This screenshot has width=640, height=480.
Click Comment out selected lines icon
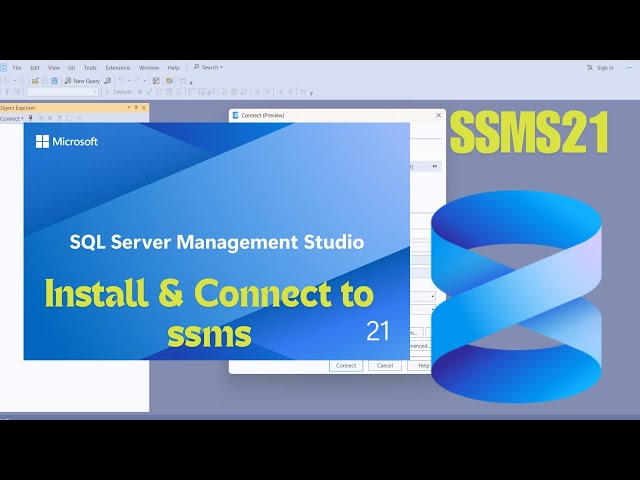(x=258, y=92)
